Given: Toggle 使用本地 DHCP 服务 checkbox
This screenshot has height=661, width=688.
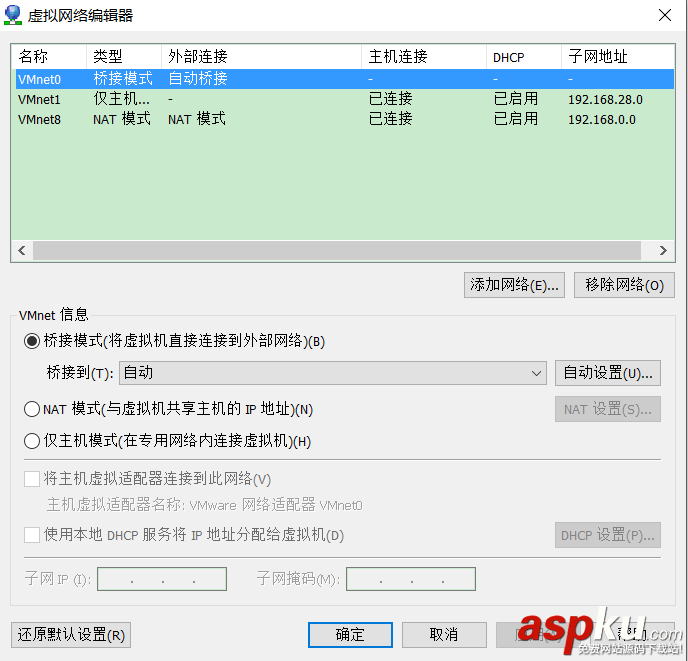Looking at the screenshot, I should coord(32,535).
